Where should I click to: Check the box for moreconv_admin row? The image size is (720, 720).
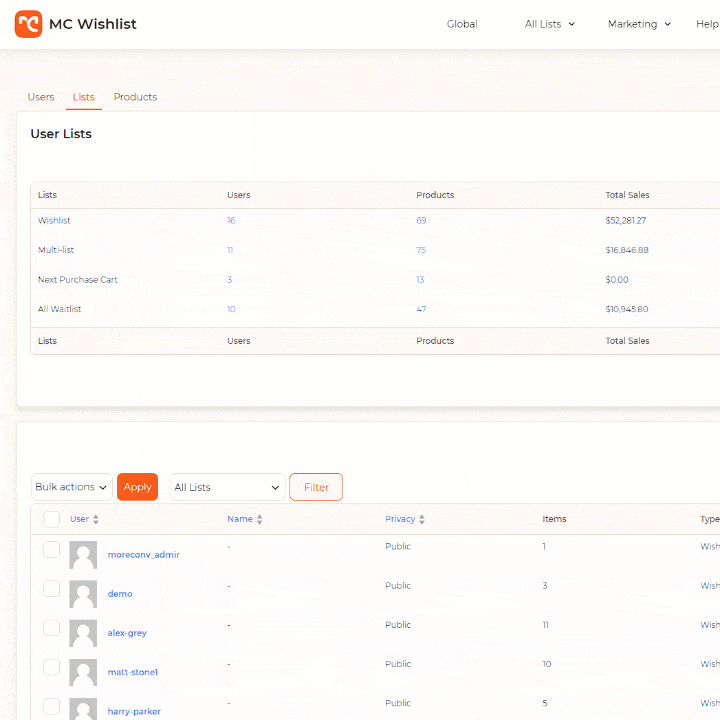coord(52,549)
